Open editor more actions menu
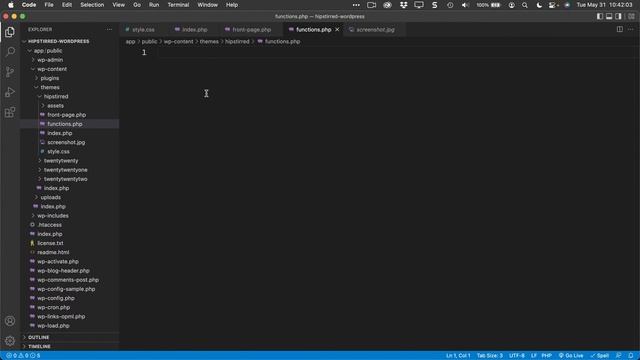The height and width of the screenshot is (360, 640). 631,29
